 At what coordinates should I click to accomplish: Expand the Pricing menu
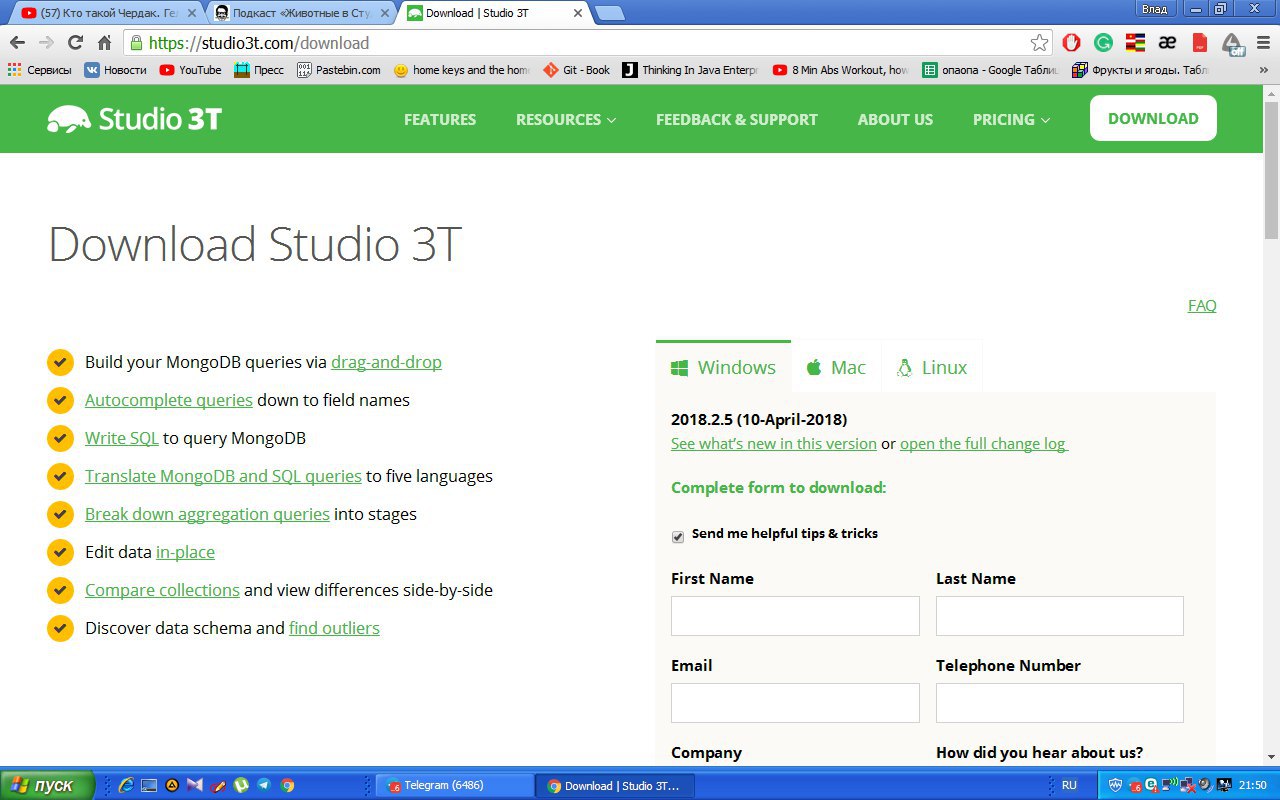point(1011,119)
